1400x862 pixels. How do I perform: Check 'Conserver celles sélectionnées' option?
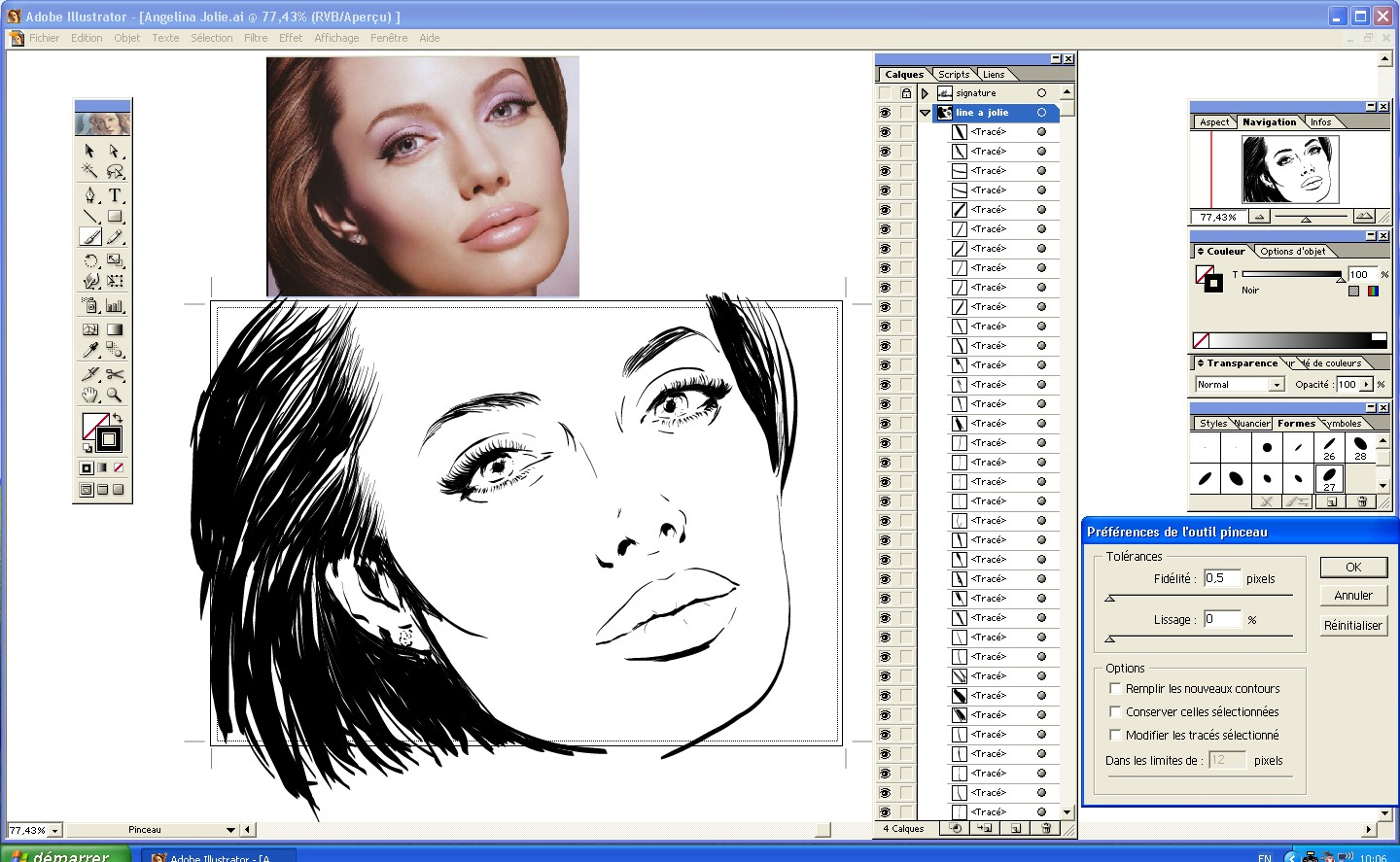1115,711
